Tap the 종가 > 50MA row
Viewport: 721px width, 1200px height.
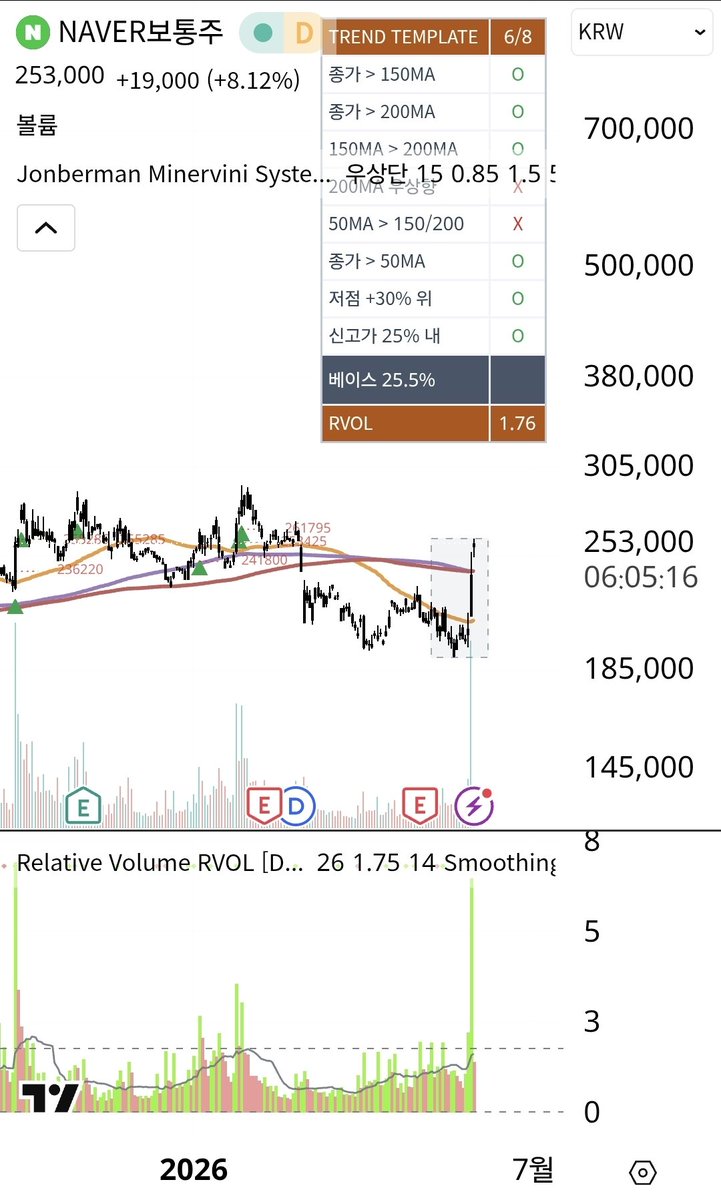434,261
